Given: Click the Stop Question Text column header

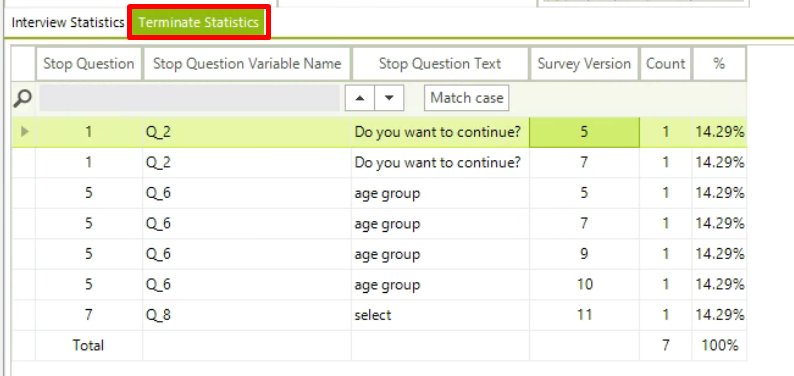Looking at the screenshot, I should pos(440,64).
